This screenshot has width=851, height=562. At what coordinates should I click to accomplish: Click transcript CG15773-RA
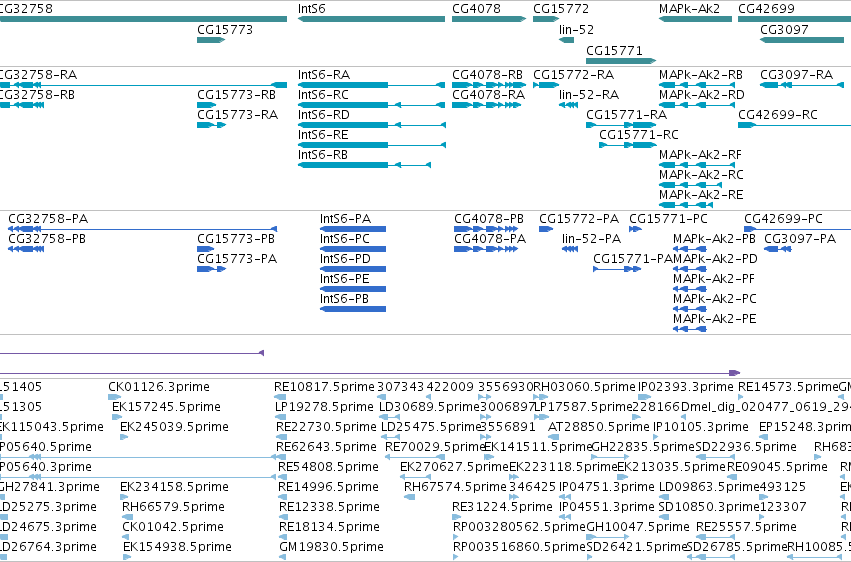pyautogui.click(x=212, y=125)
